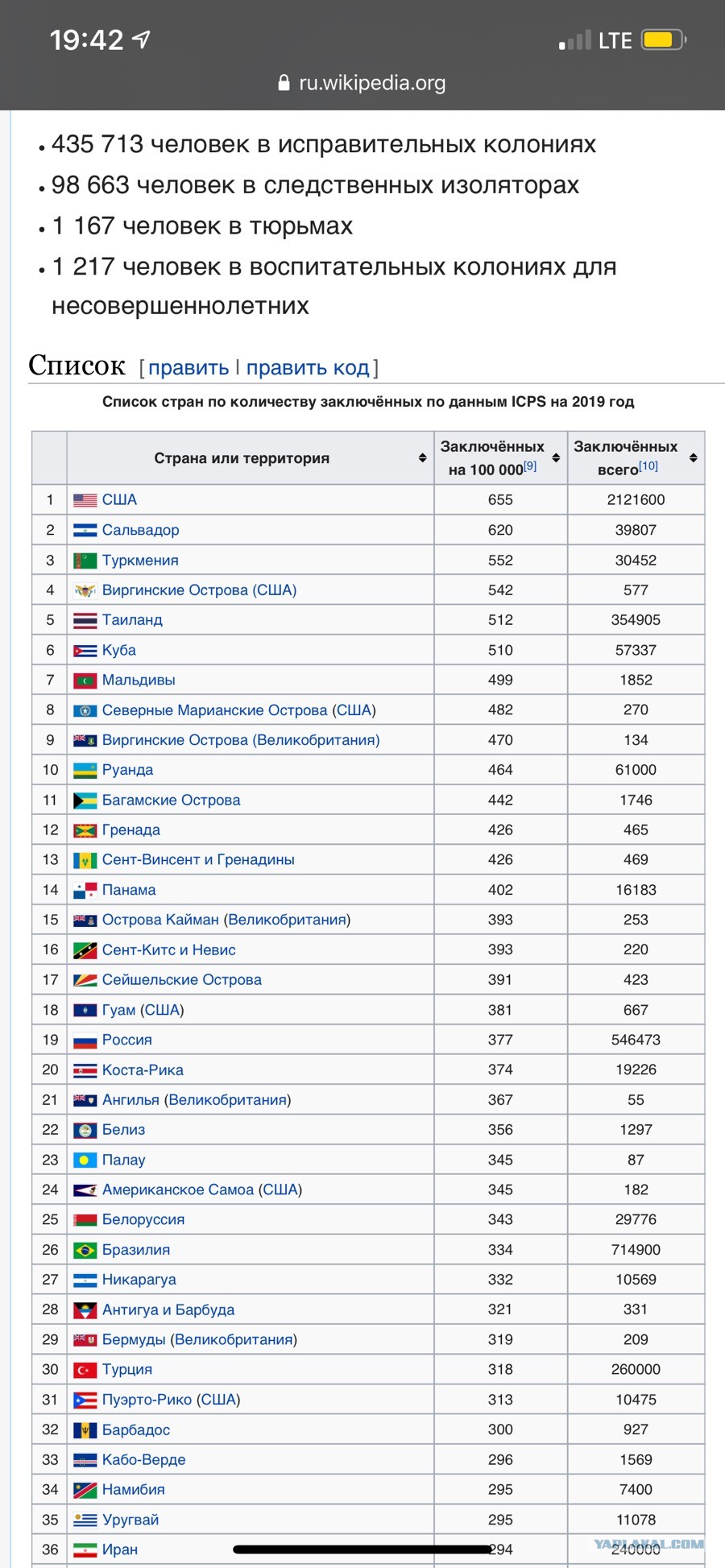Open the Сальвадор country link
Image resolution: width=725 pixels, height=1568 pixels.
click(x=141, y=530)
